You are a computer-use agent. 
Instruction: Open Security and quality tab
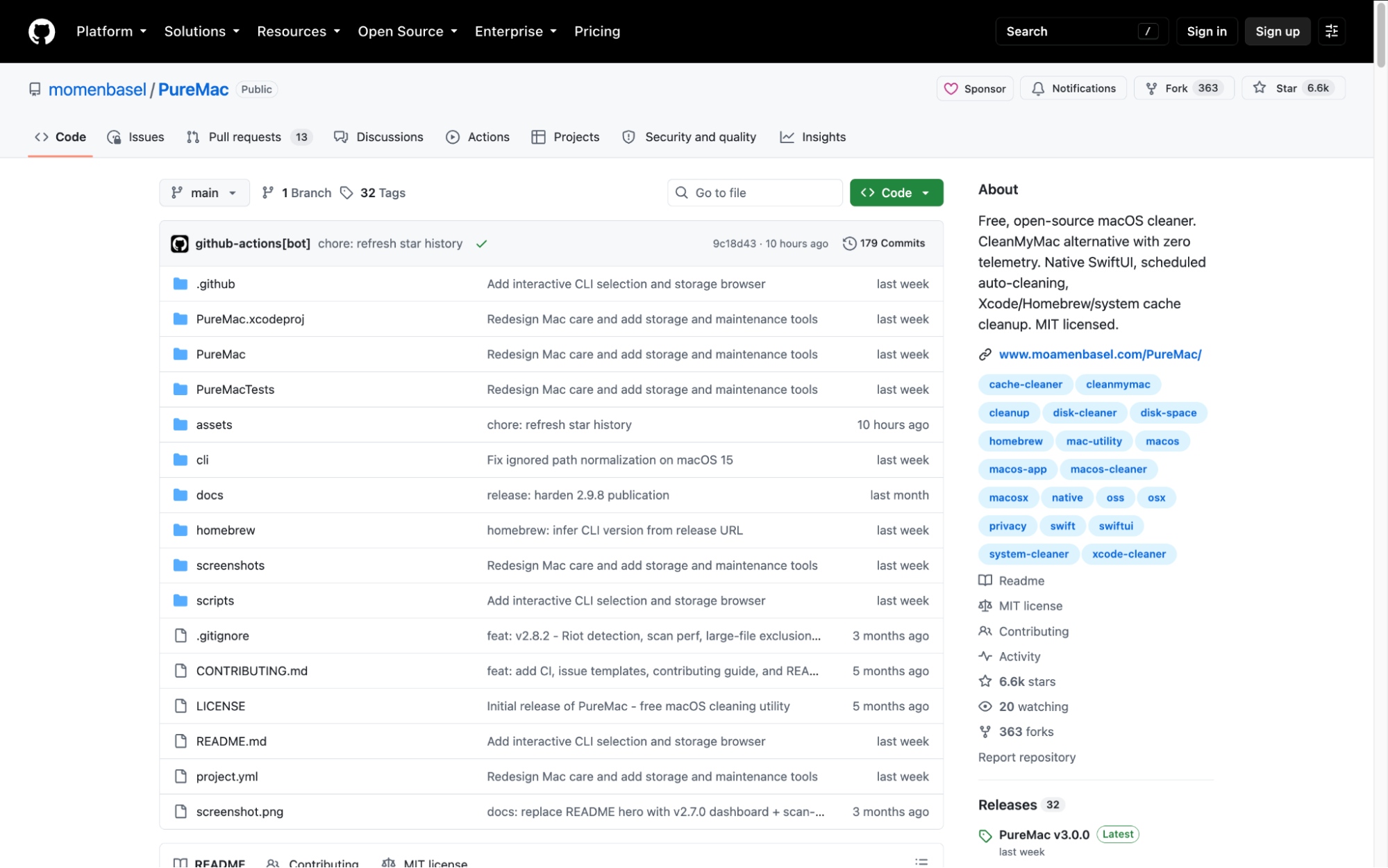(689, 137)
